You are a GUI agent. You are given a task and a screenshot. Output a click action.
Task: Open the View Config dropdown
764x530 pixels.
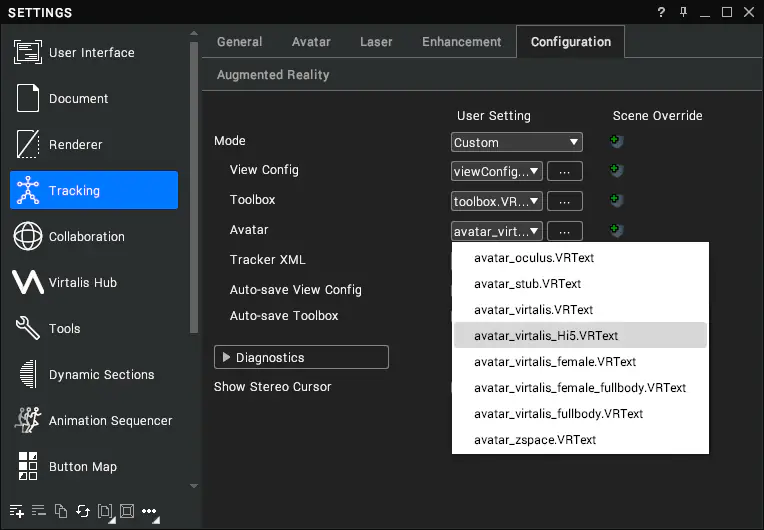[497, 171]
